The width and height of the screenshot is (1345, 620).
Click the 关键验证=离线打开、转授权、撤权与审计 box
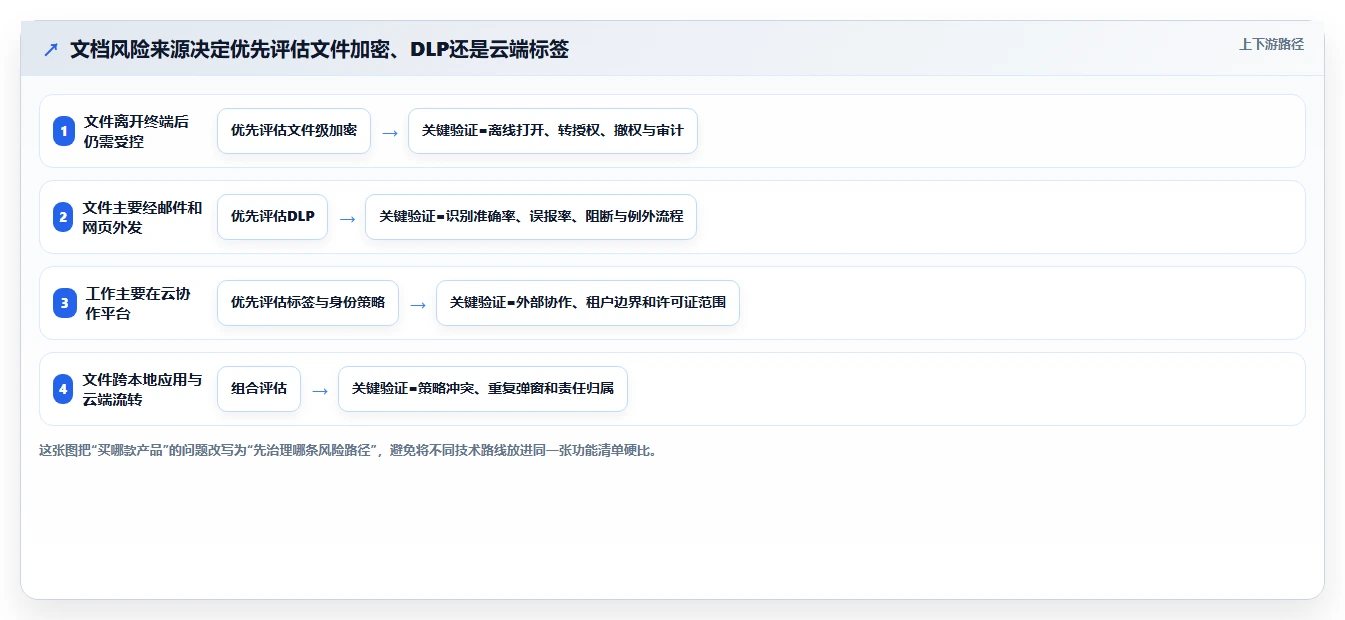tap(553, 131)
